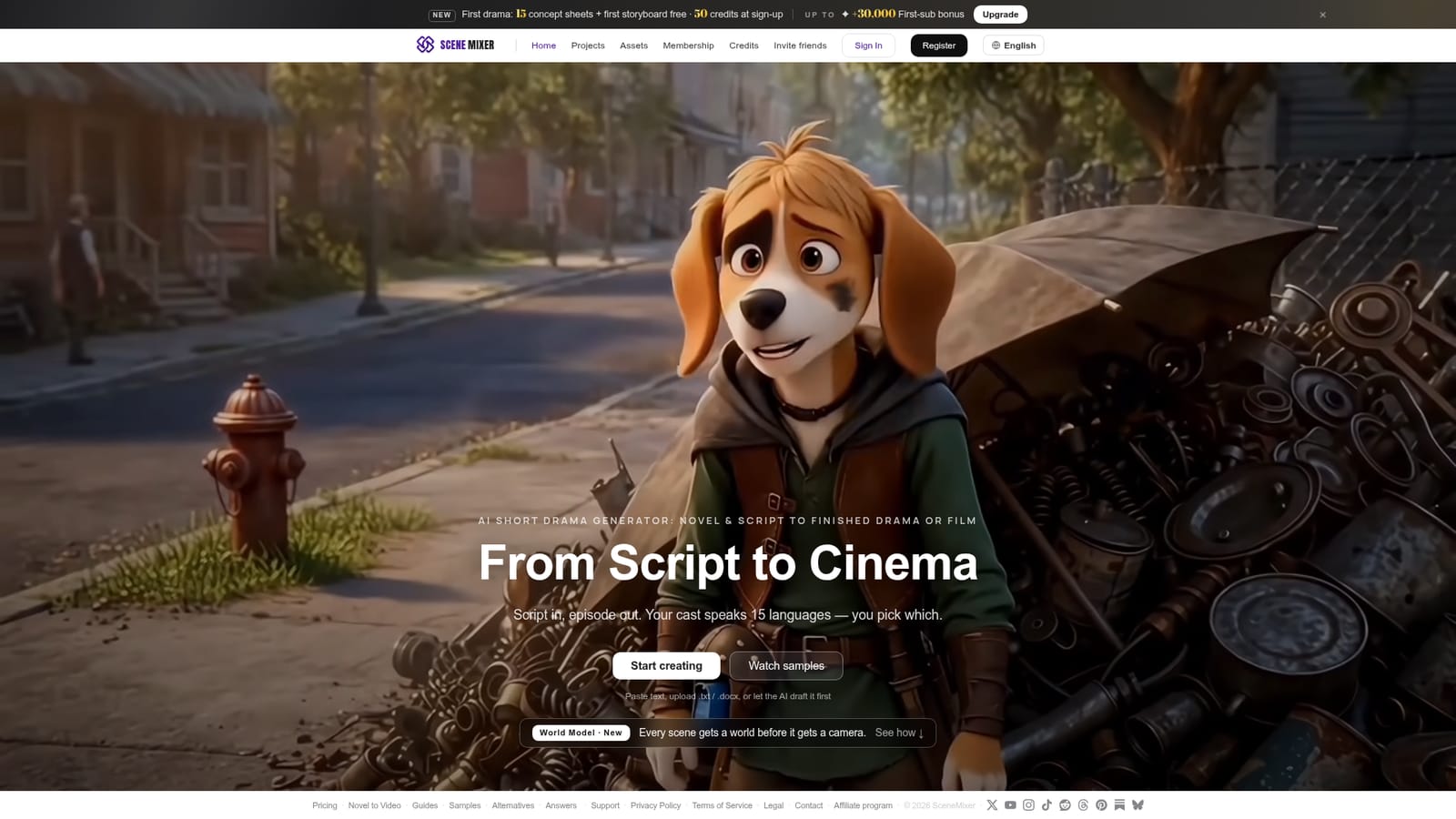
Task: Open the English language selector
Action: click(1013, 45)
